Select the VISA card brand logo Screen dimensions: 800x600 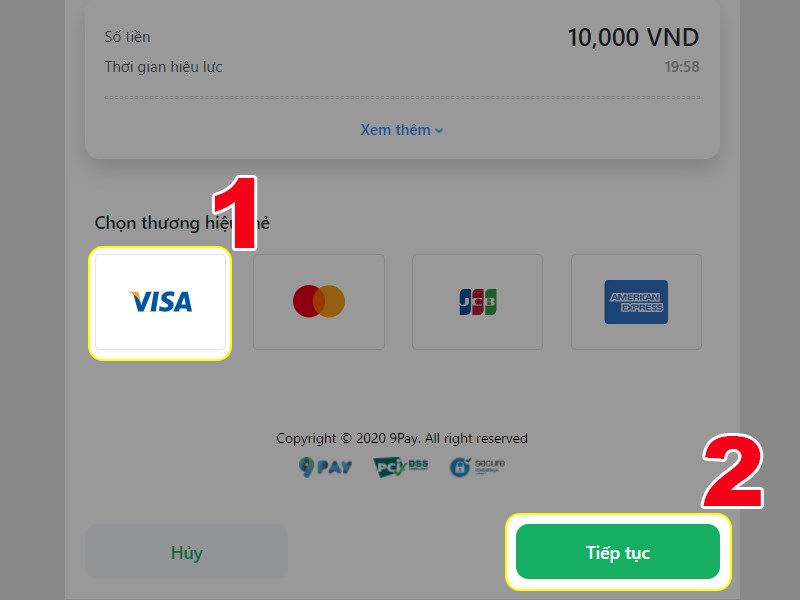[160, 302]
